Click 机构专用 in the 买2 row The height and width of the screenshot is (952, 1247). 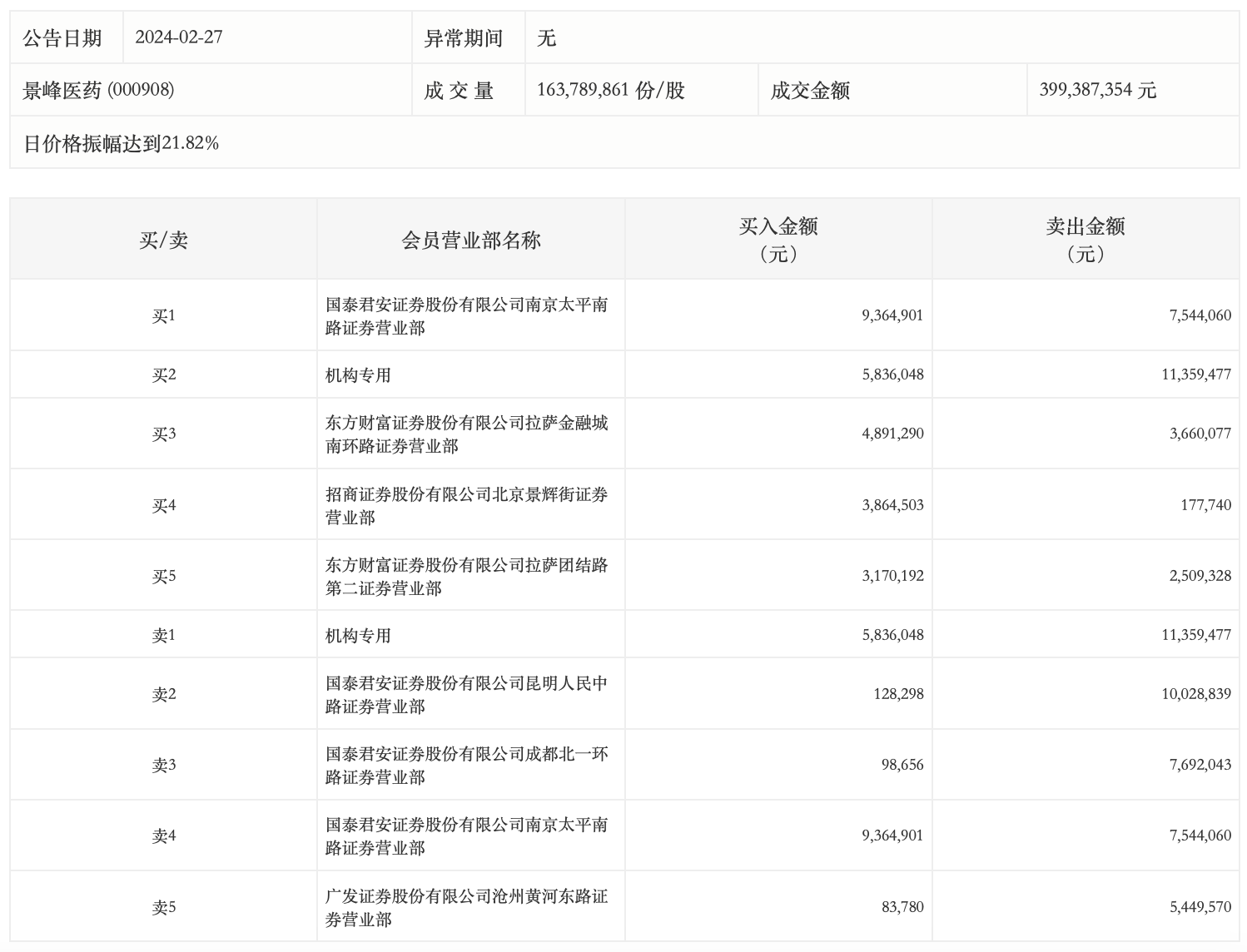click(358, 375)
